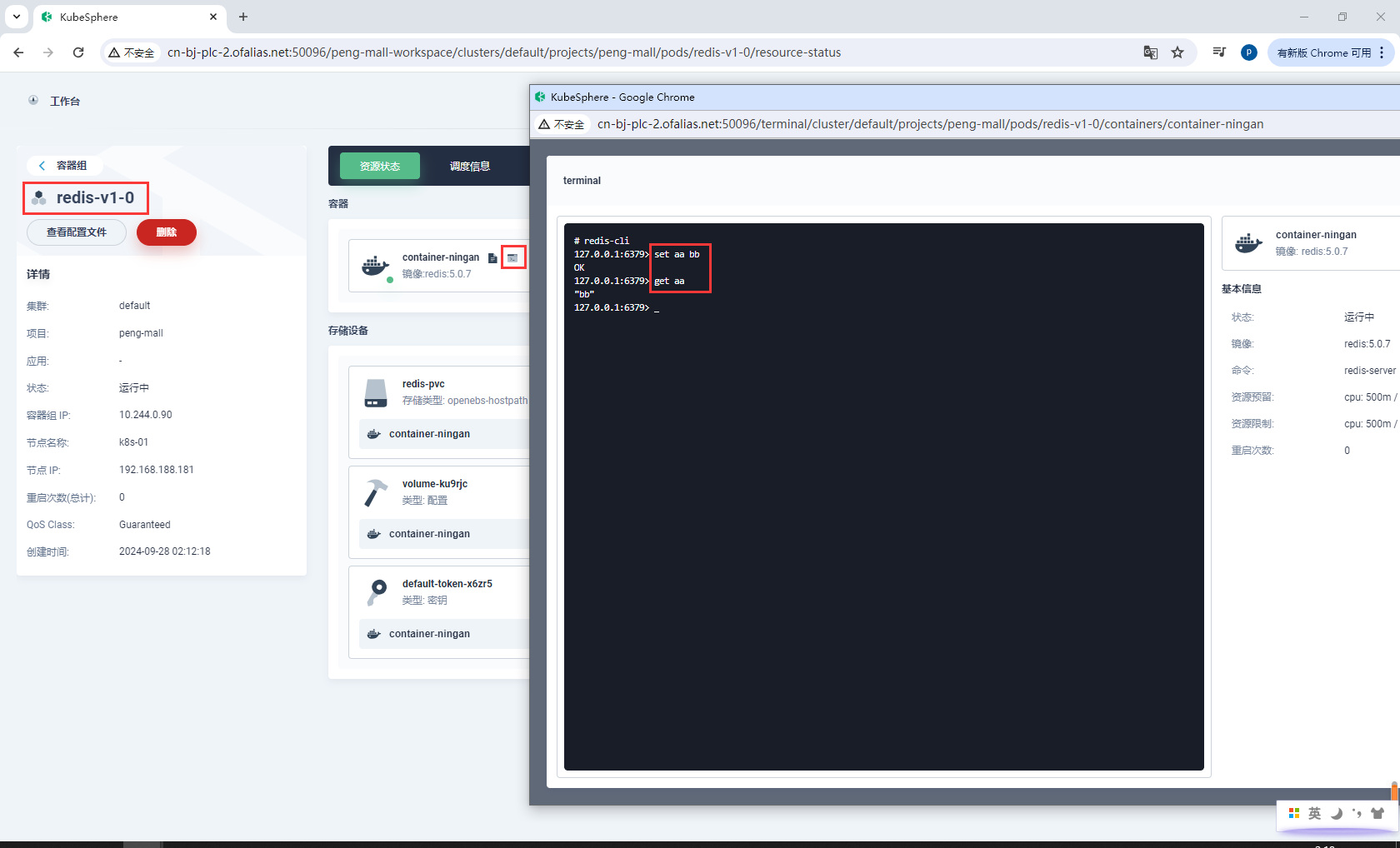The image size is (1400, 848).
Task: Click the terminal heading label
Action: click(582, 181)
